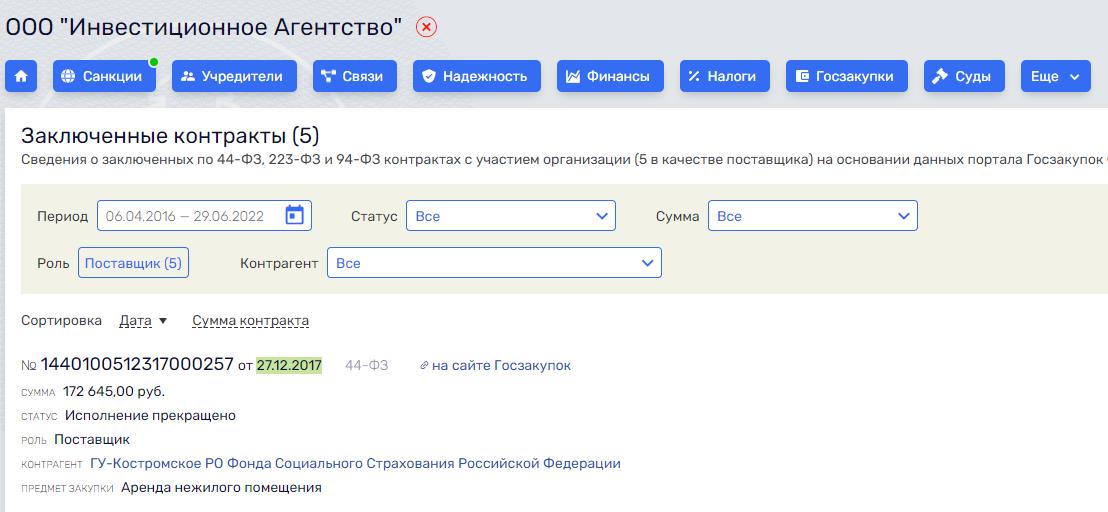Expand the Еще menu
This screenshot has width=1108, height=512.
(1056, 76)
